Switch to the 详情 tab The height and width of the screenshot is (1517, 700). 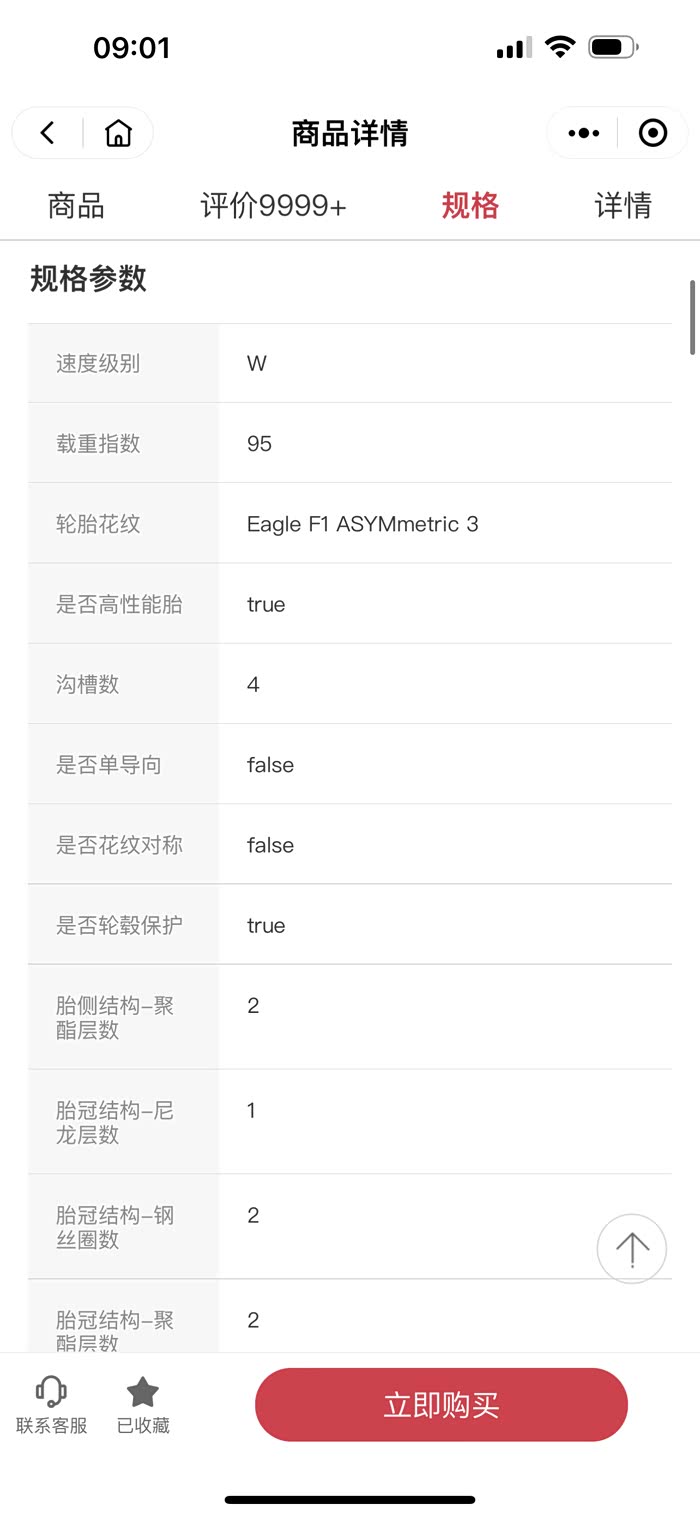pos(623,206)
